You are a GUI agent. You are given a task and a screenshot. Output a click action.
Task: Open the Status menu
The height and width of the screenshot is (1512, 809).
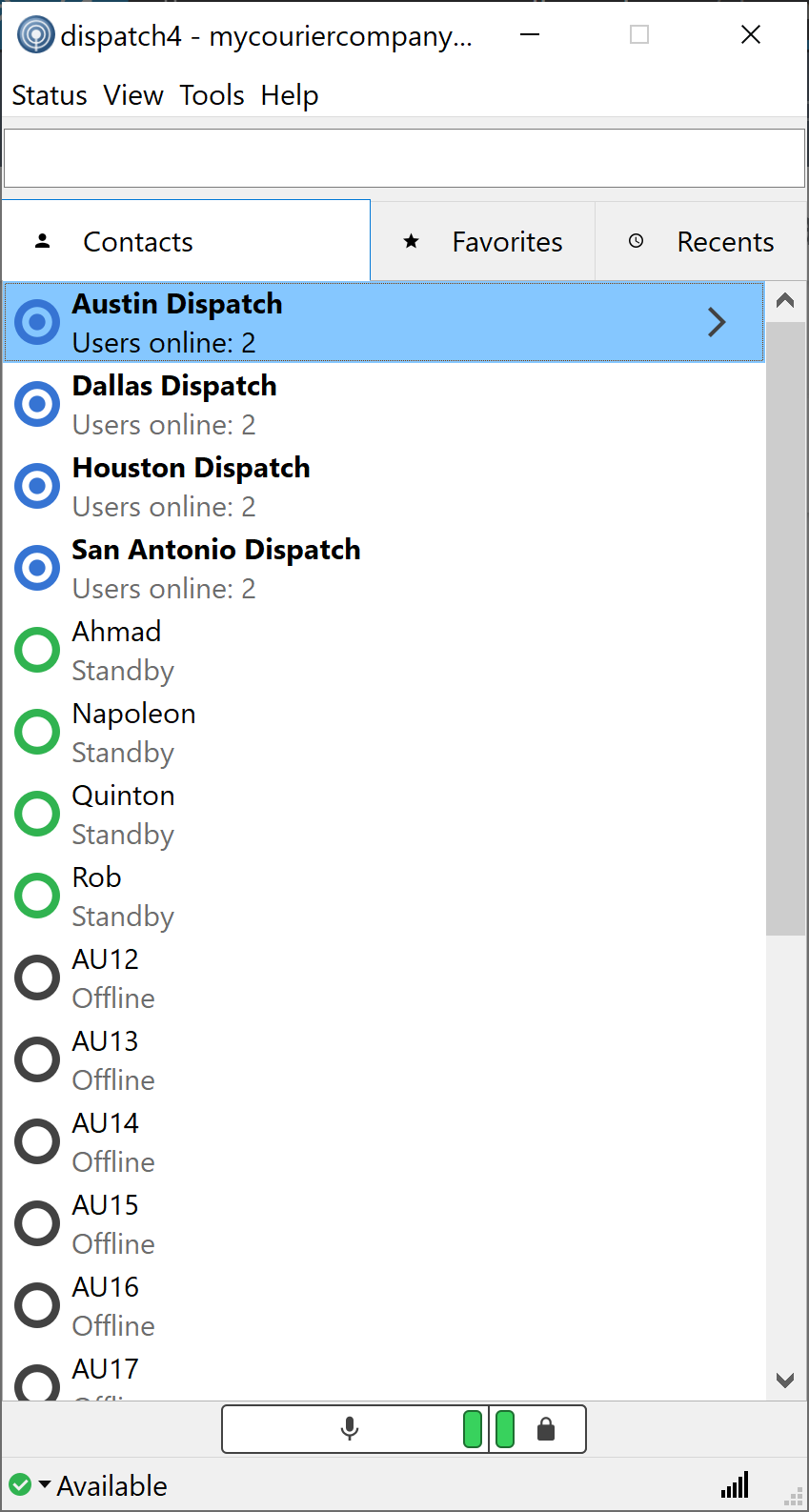[49, 94]
